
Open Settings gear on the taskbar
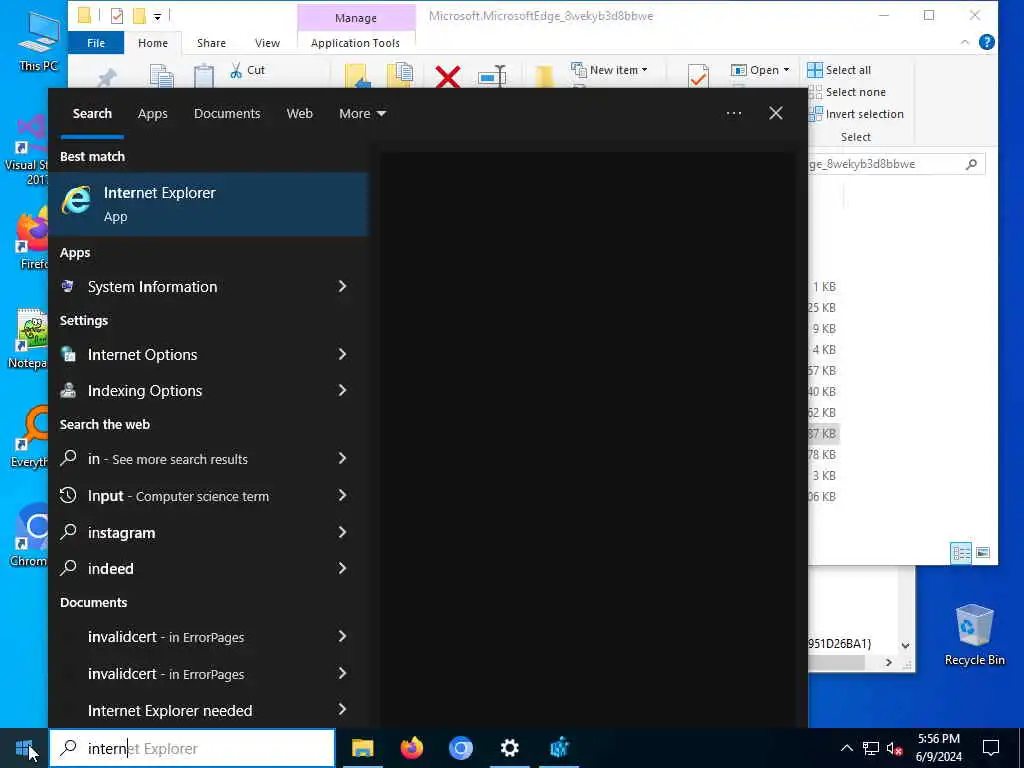[x=509, y=748]
